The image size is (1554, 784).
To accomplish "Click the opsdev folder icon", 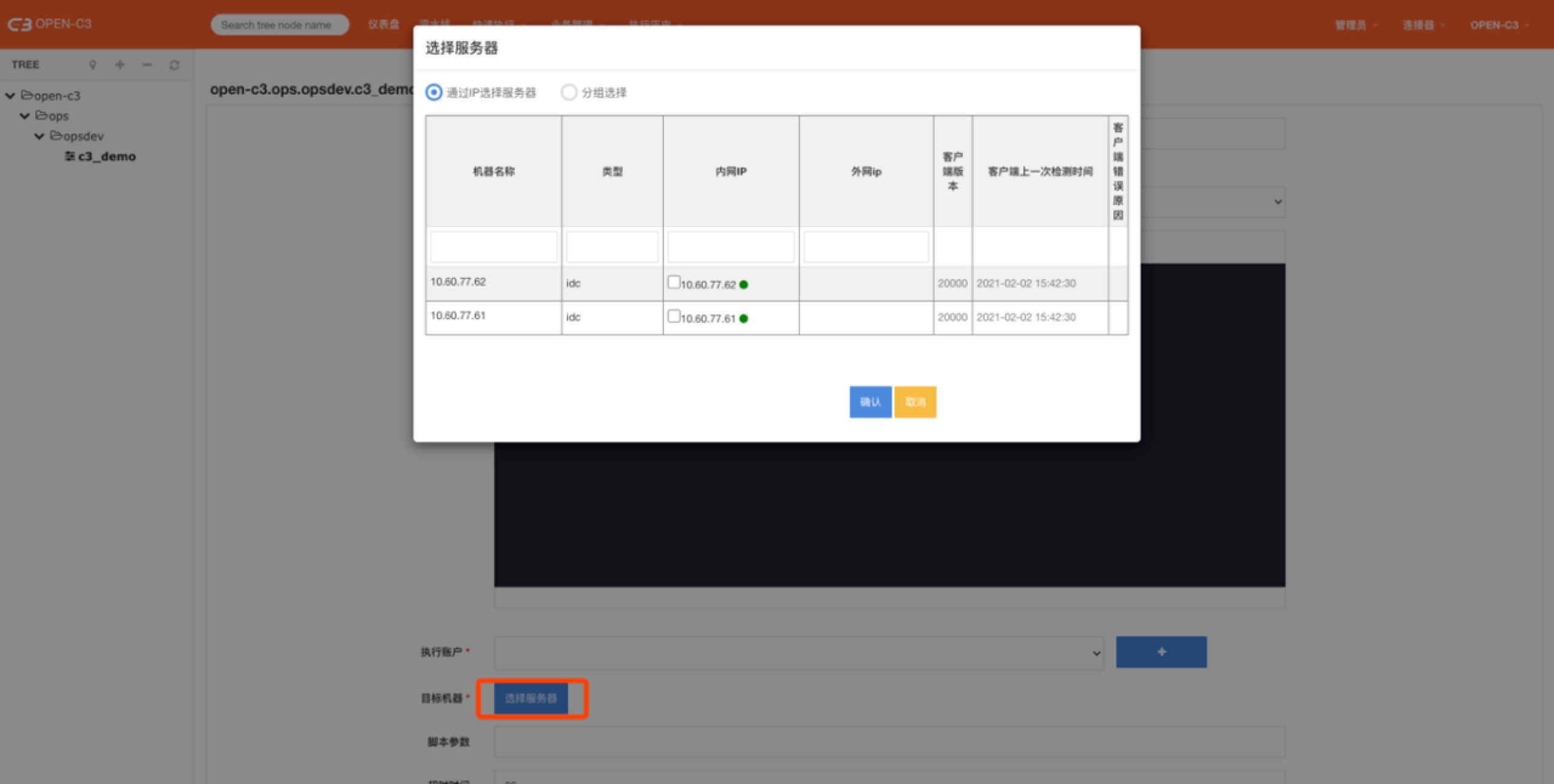I will pos(56,136).
